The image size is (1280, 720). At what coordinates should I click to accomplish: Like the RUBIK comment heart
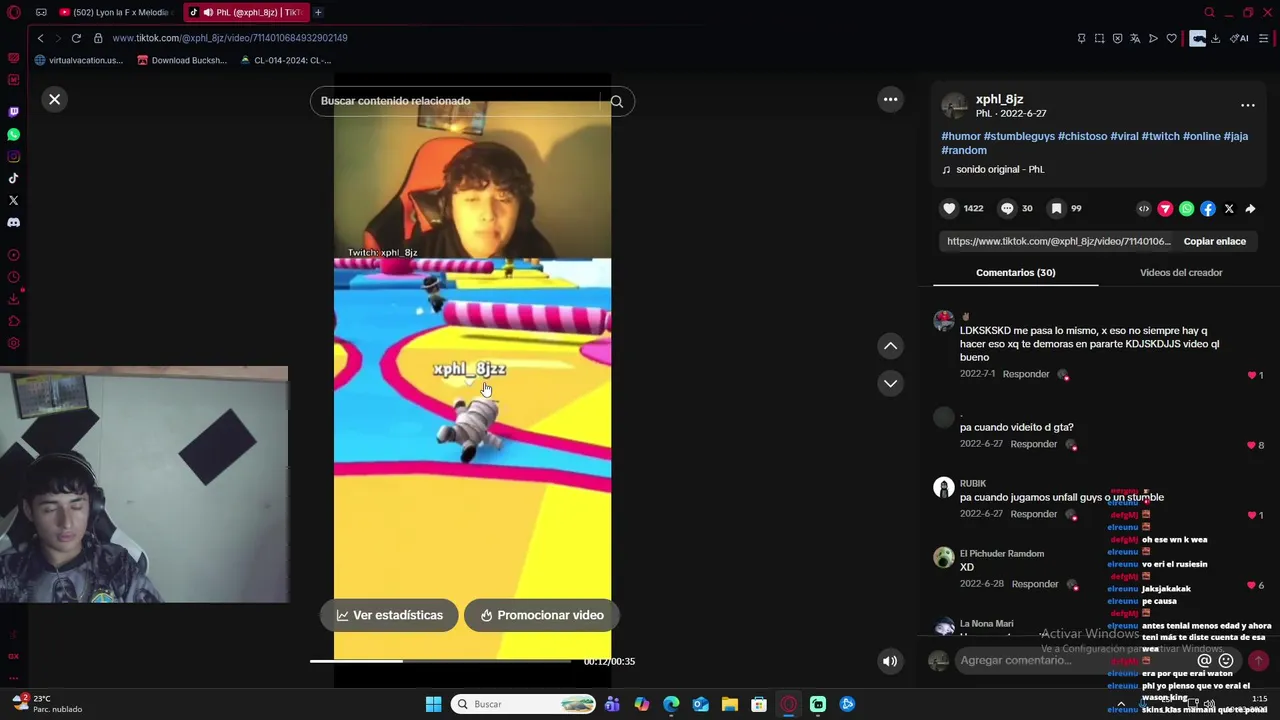point(1252,515)
